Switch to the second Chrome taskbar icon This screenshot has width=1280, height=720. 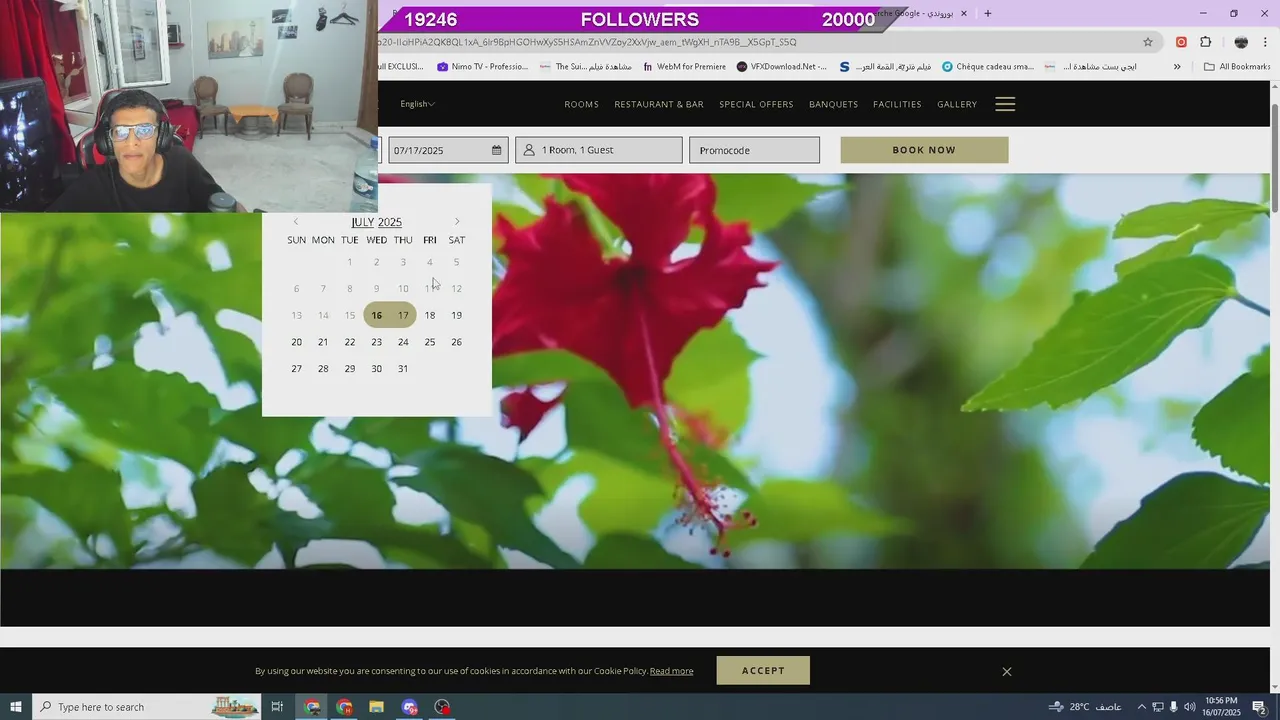344,707
